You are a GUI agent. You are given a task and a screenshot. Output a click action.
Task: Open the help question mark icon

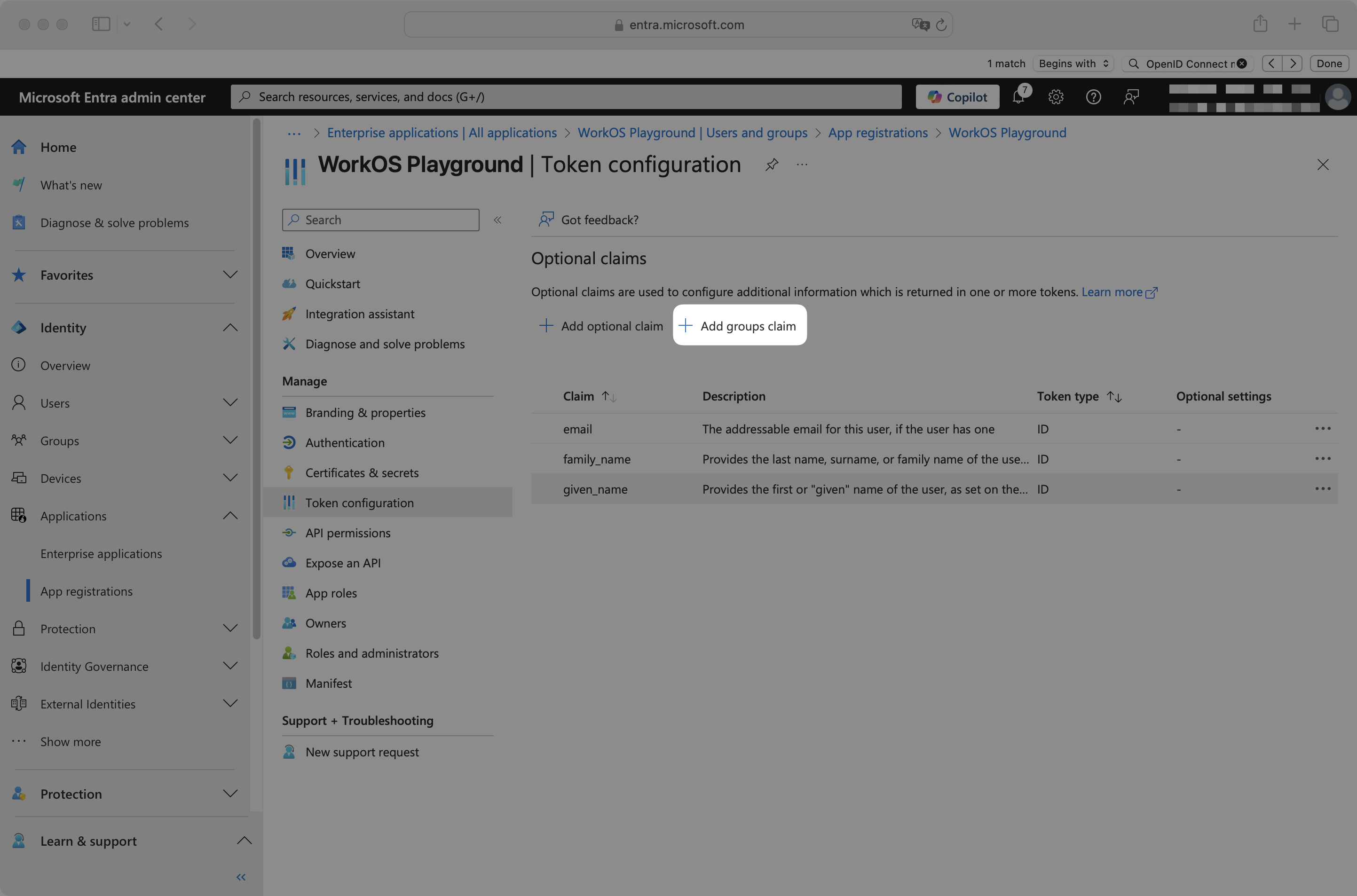1094,96
